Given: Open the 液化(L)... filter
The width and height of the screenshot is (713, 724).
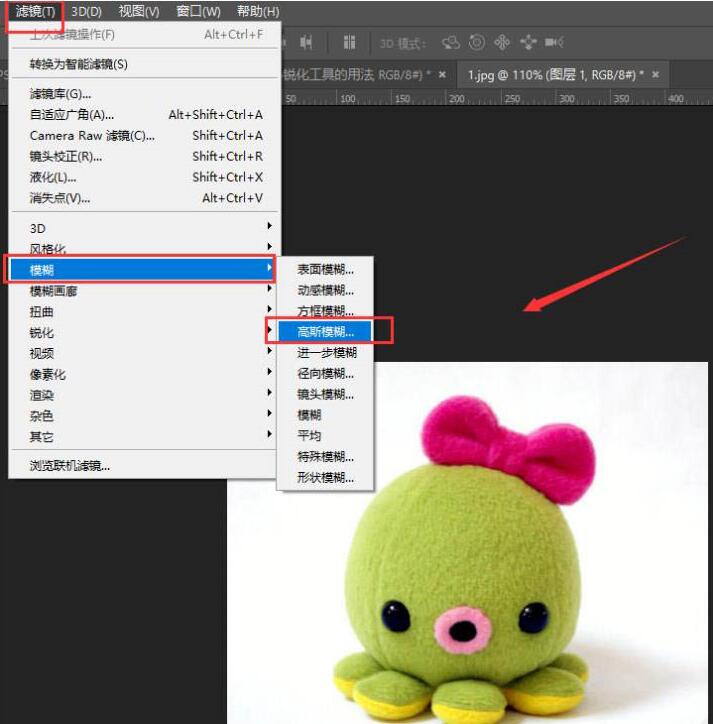Looking at the screenshot, I should click(144, 177).
